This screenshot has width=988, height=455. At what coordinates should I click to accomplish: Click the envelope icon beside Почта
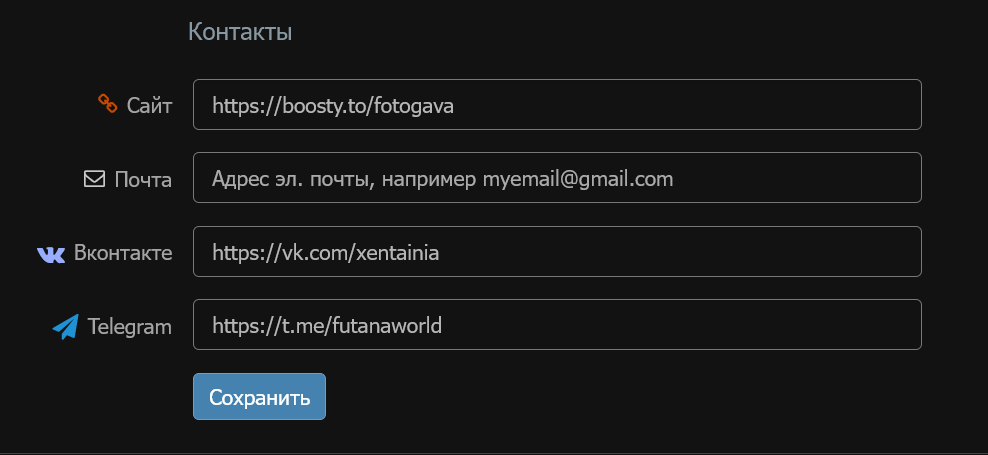94,179
